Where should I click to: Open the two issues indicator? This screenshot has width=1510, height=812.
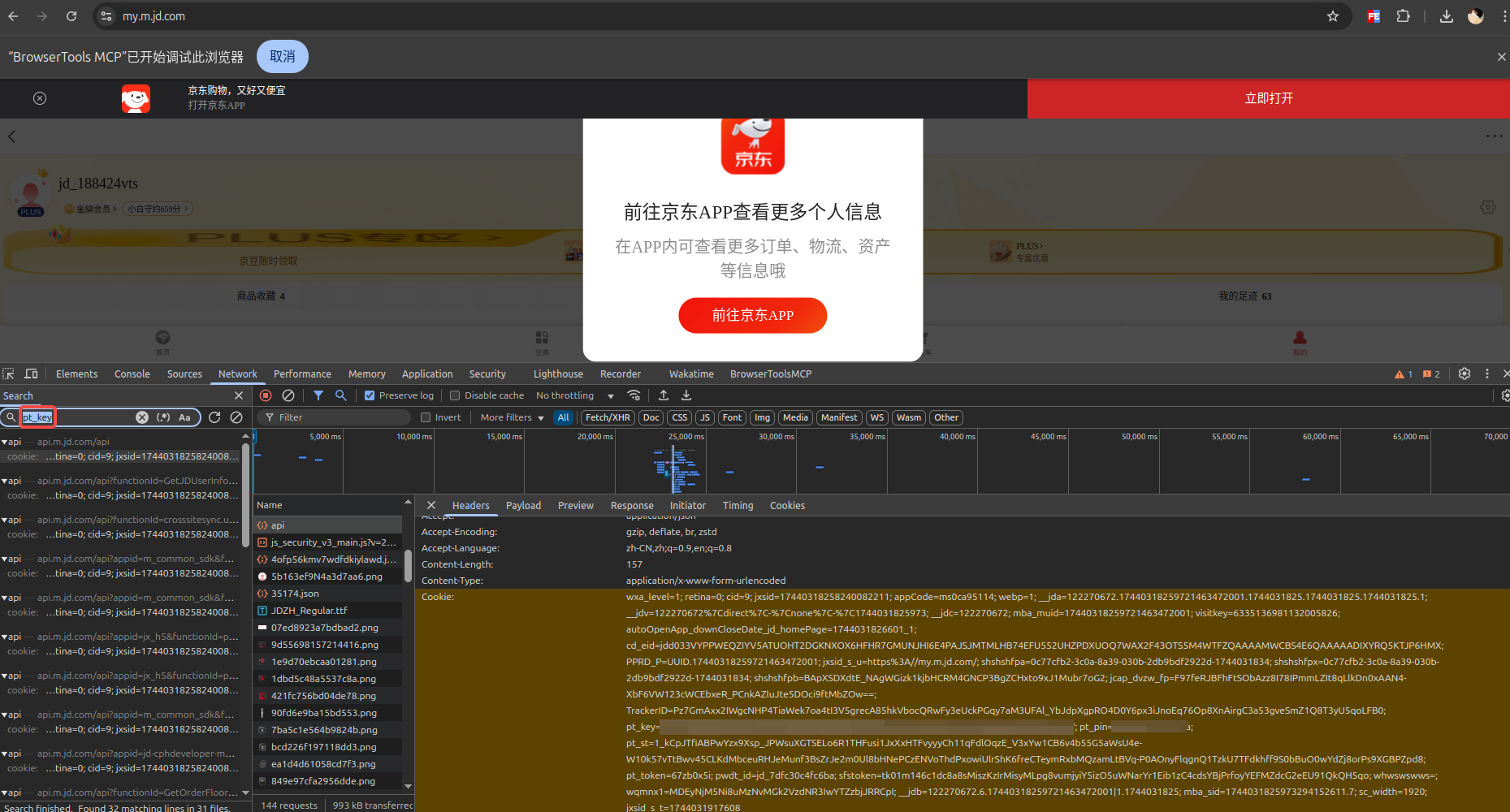(1431, 374)
